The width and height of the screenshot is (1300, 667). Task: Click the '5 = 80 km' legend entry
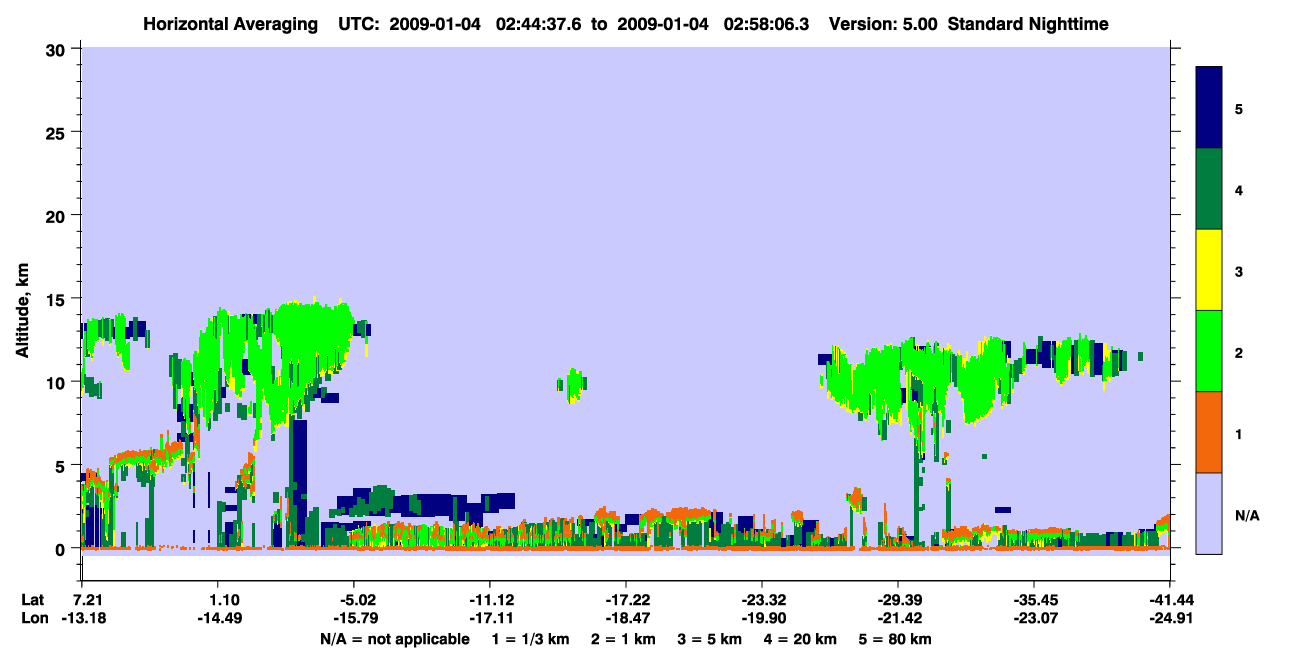(897, 639)
